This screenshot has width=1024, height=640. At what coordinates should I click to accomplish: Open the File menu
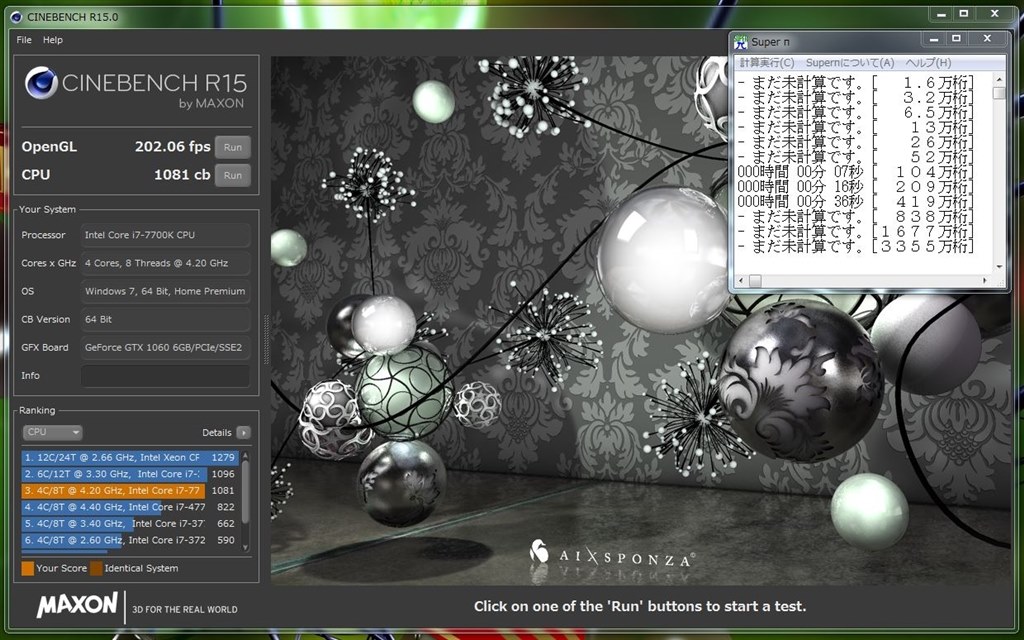click(23, 40)
